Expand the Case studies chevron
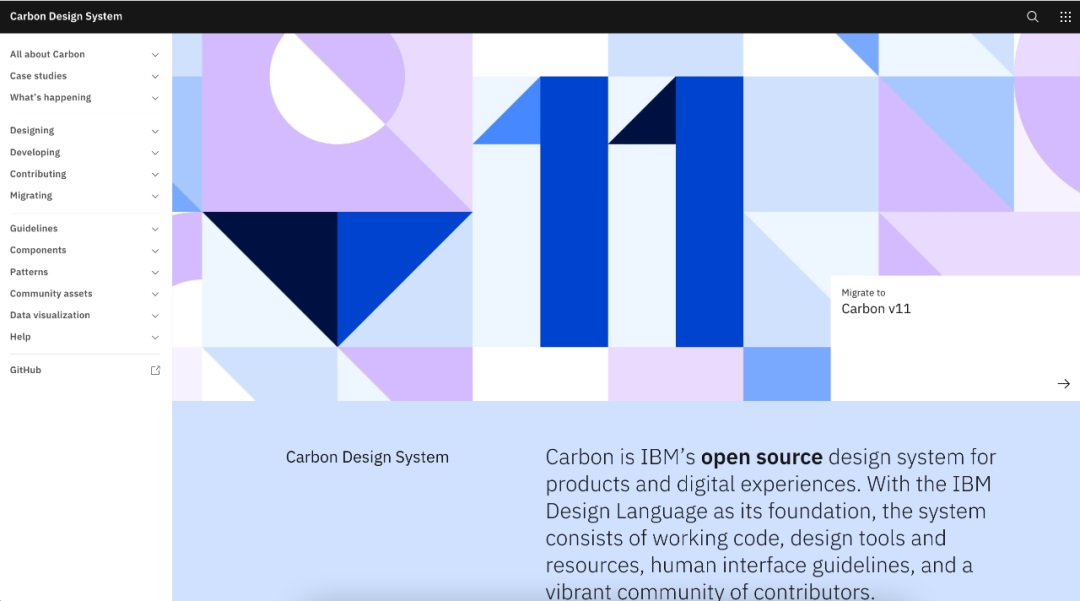 (155, 76)
